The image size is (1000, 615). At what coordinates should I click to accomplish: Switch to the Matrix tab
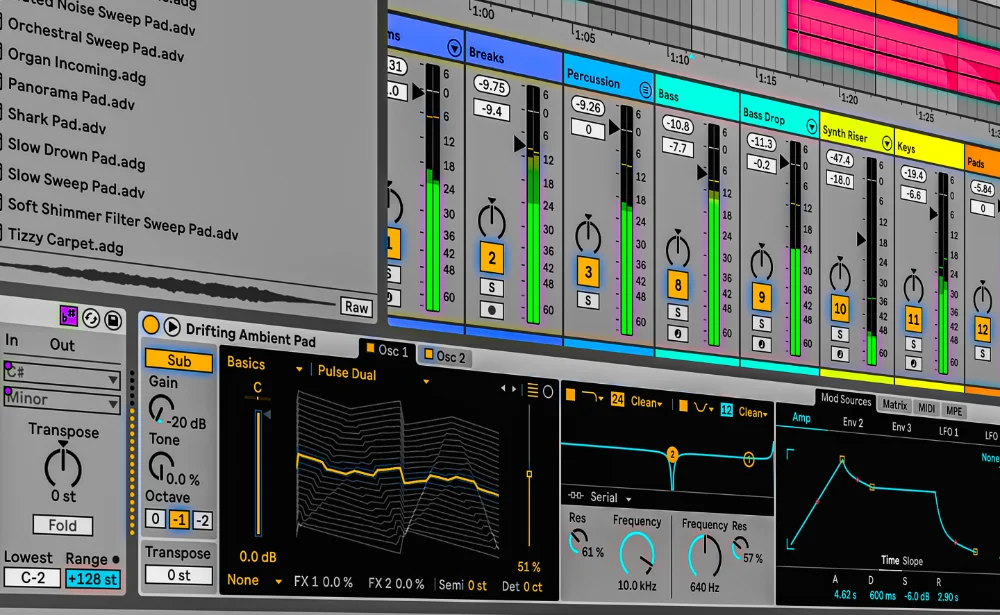[896, 405]
